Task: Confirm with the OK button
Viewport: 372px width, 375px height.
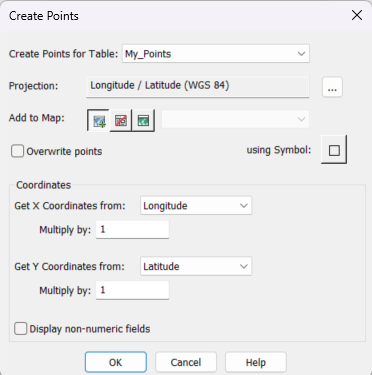Action: click(x=116, y=362)
